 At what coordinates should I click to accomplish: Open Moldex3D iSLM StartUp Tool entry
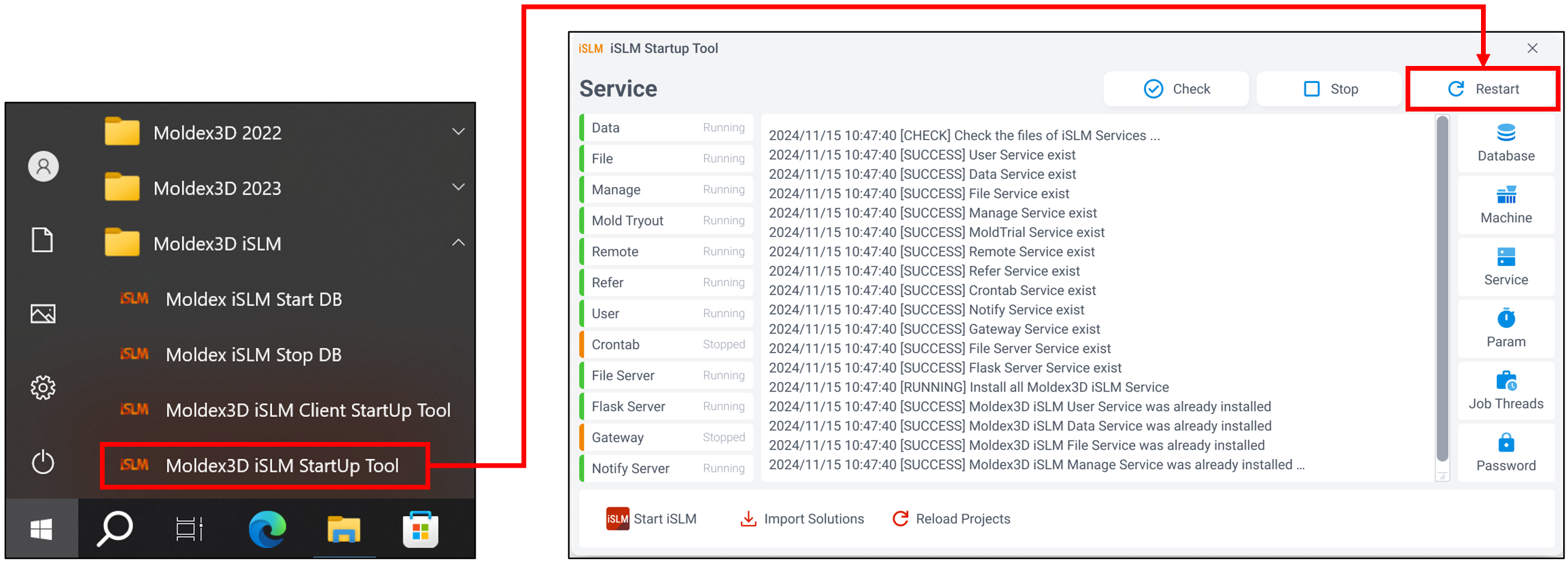[x=281, y=466]
